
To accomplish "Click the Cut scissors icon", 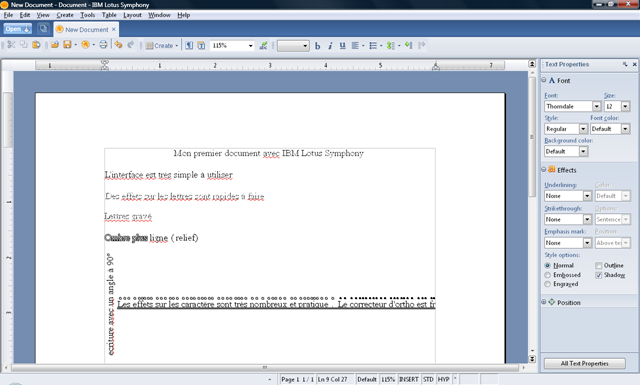I will 11,45.
